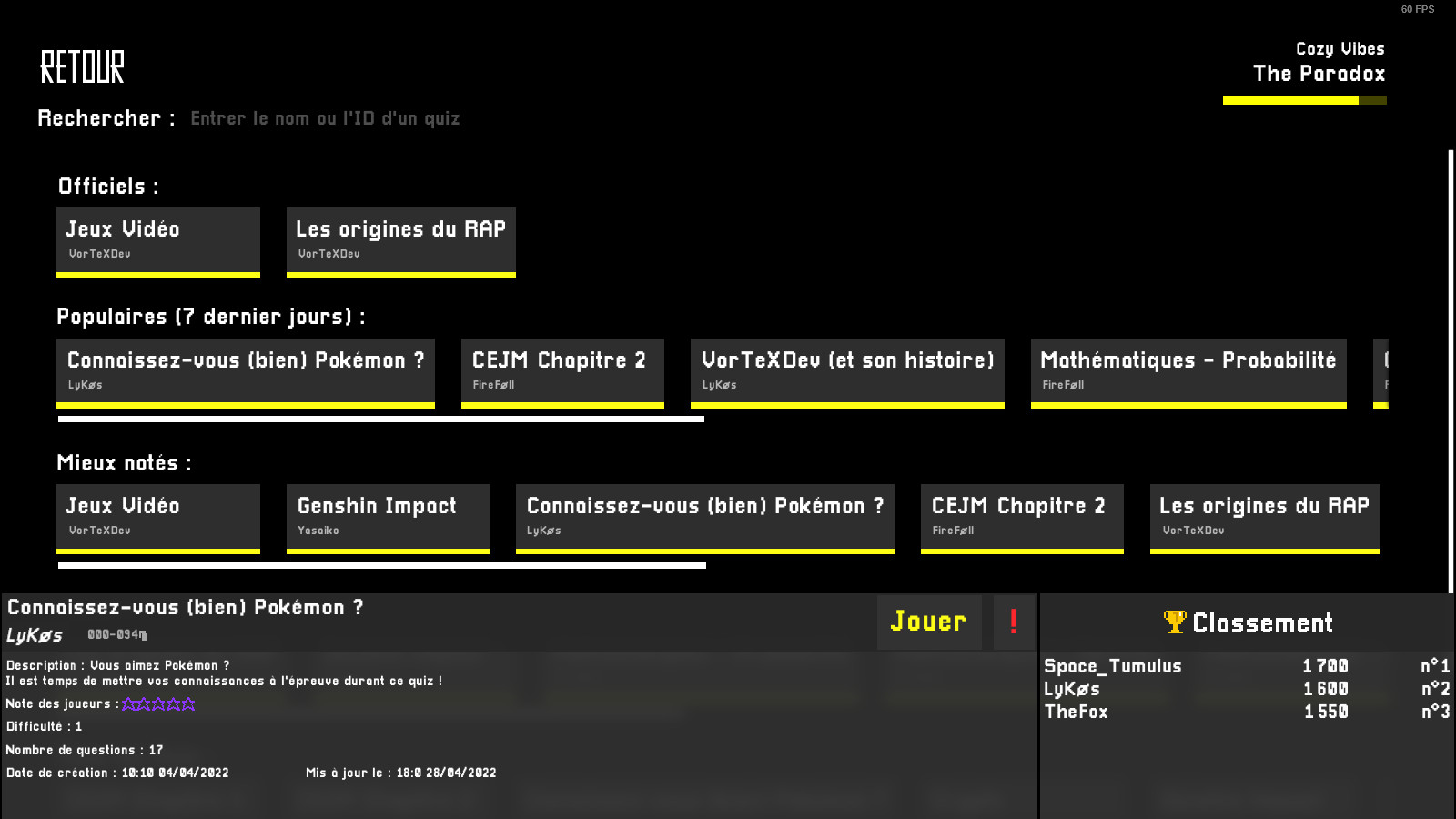Click the search field next to Rechercher
The image size is (1456, 819).
coord(325,117)
